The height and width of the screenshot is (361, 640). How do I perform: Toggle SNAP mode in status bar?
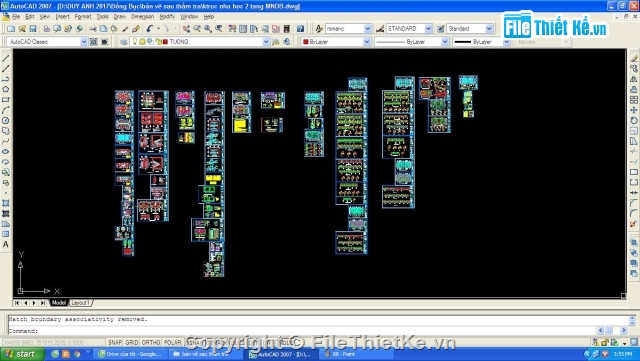click(x=115, y=342)
